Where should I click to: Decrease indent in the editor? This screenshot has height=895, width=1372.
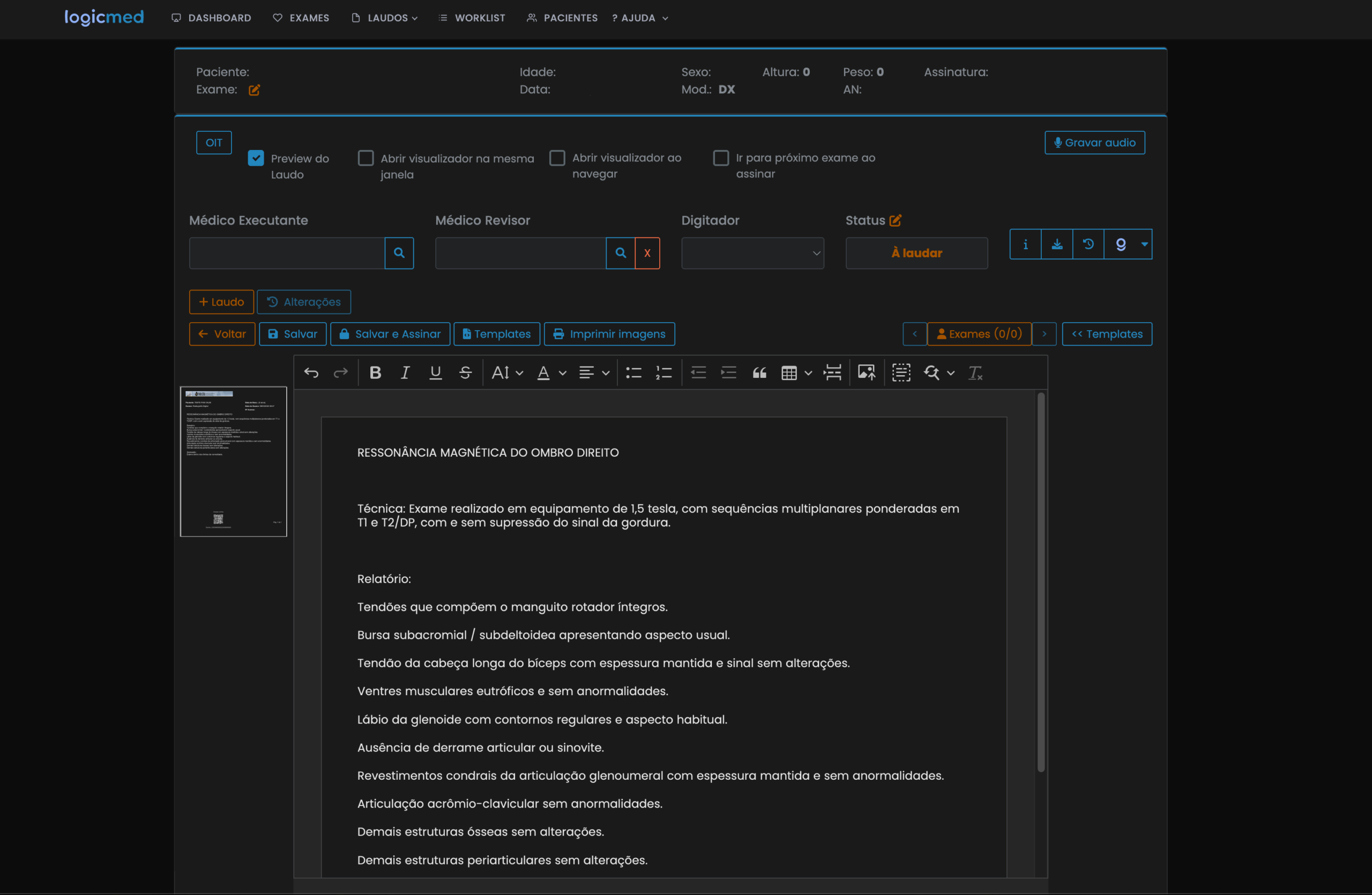click(x=698, y=373)
